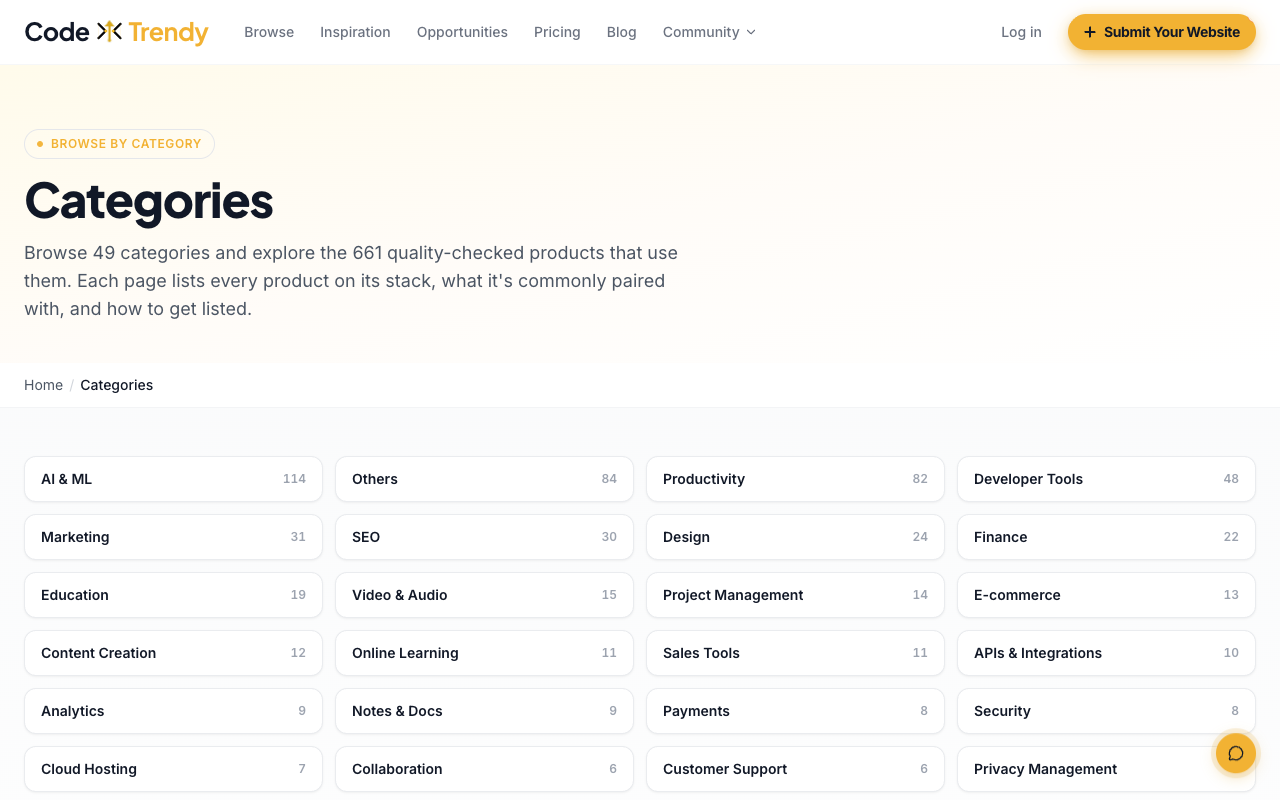Select the Payments category
The width and height of the screenshot is (1280, 800).
(795, 711)
